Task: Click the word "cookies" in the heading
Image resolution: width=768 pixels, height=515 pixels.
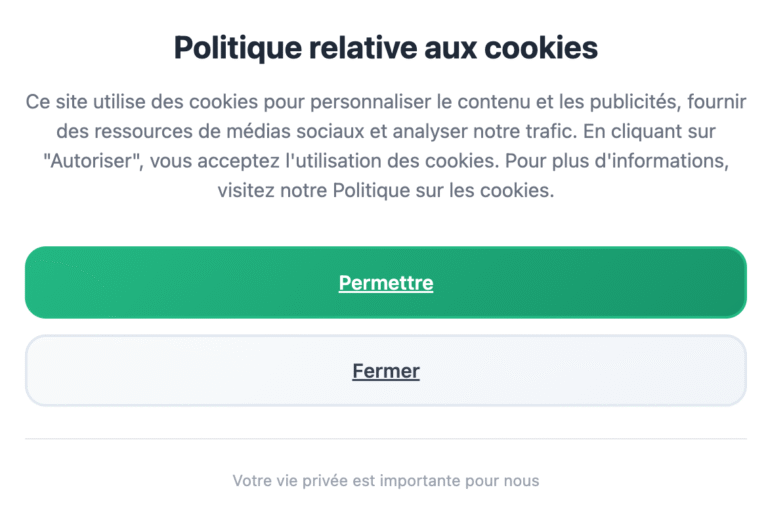Action: coord(542,47)
